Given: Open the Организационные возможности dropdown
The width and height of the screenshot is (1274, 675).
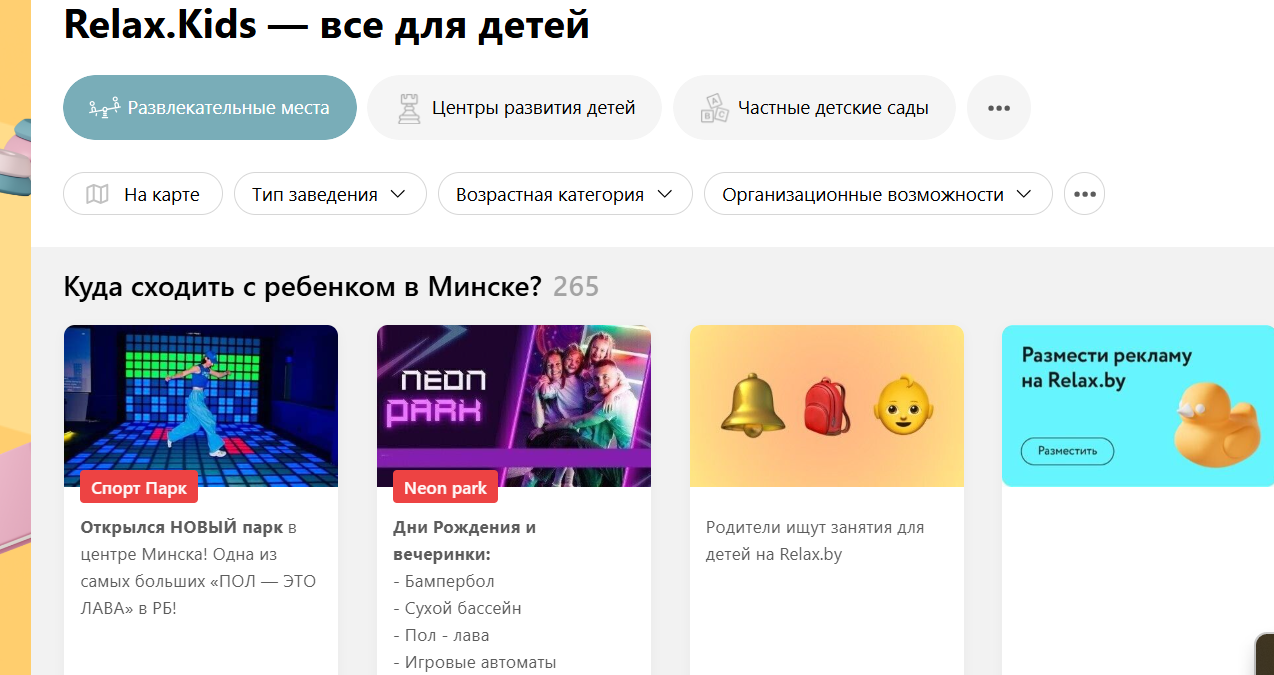Looking at the screenshot, I should click(x=878, y=194).
